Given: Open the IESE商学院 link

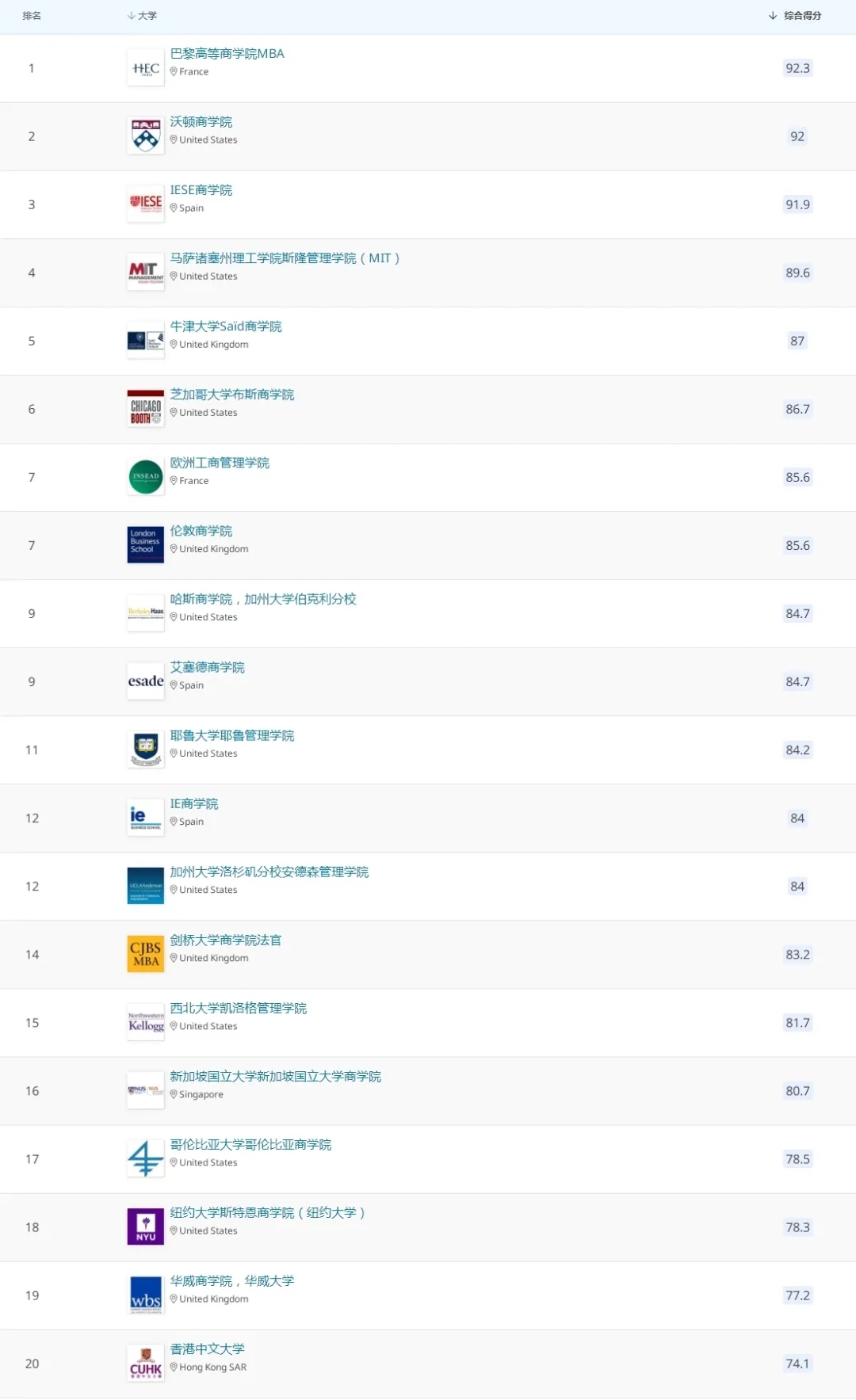Looking at the screenshot, I should 201,190.
